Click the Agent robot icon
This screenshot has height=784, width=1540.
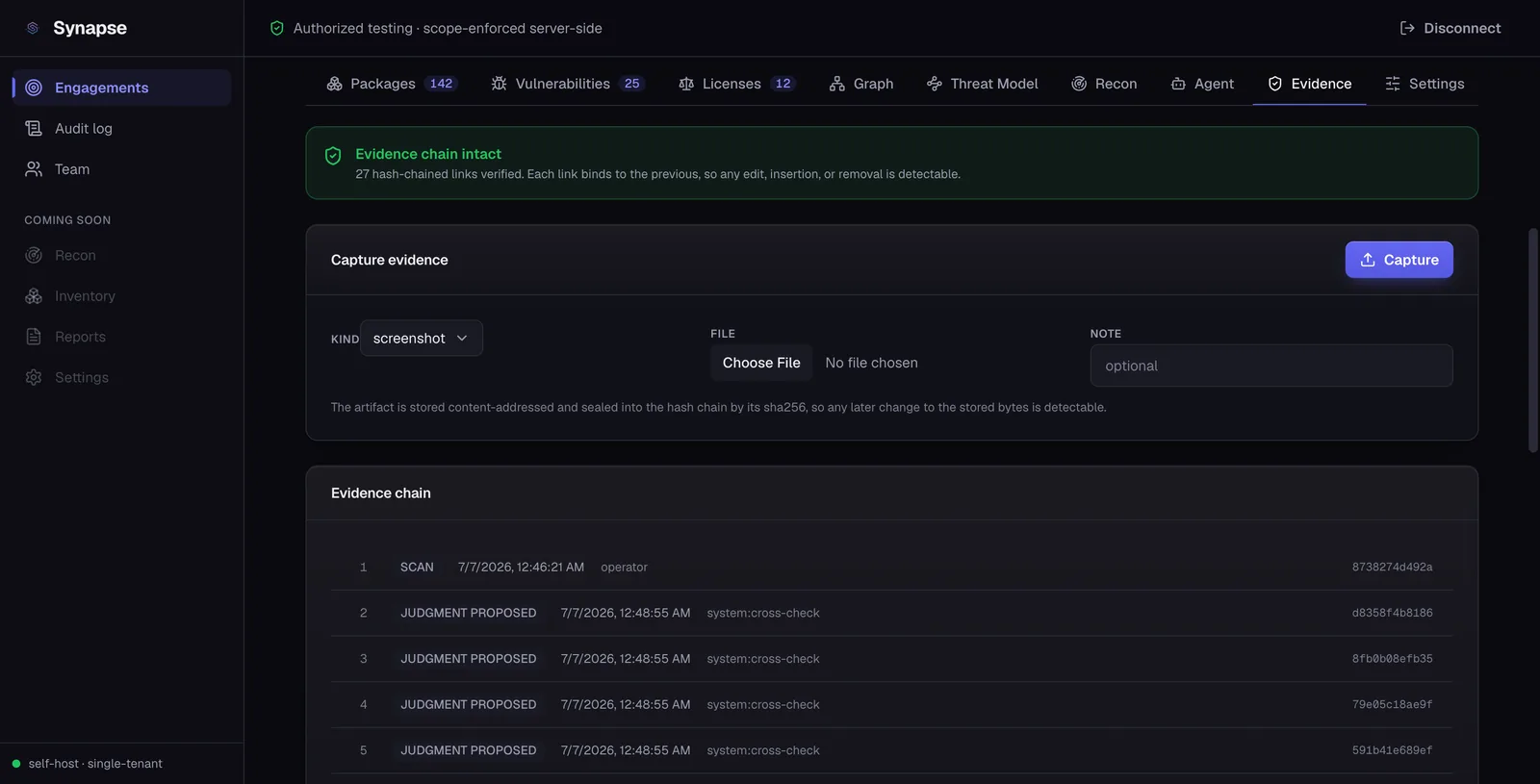[1178, 84]
